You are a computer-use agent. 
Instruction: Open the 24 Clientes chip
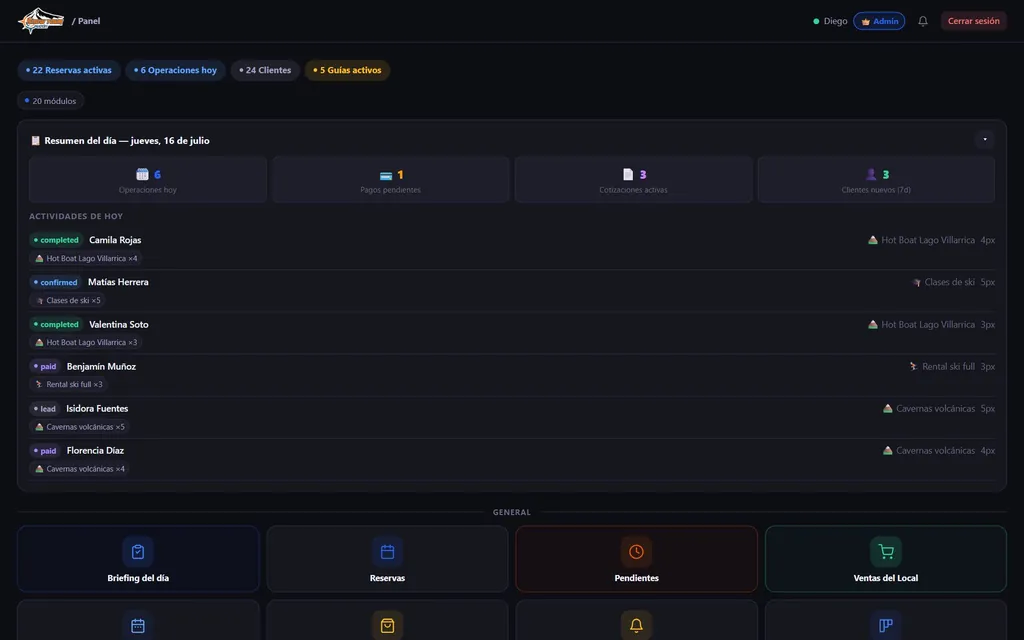coord(265,70)
